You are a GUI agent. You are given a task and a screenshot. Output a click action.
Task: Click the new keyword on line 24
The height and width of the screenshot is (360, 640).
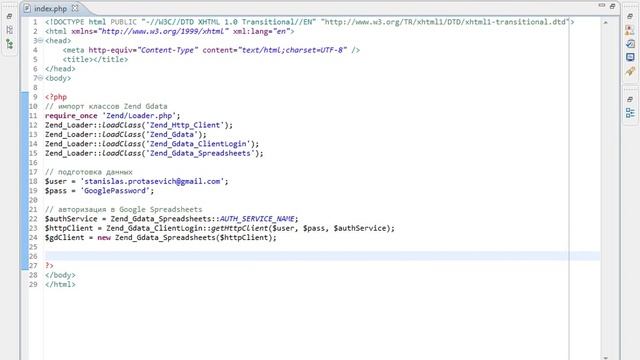click(104, 238)
